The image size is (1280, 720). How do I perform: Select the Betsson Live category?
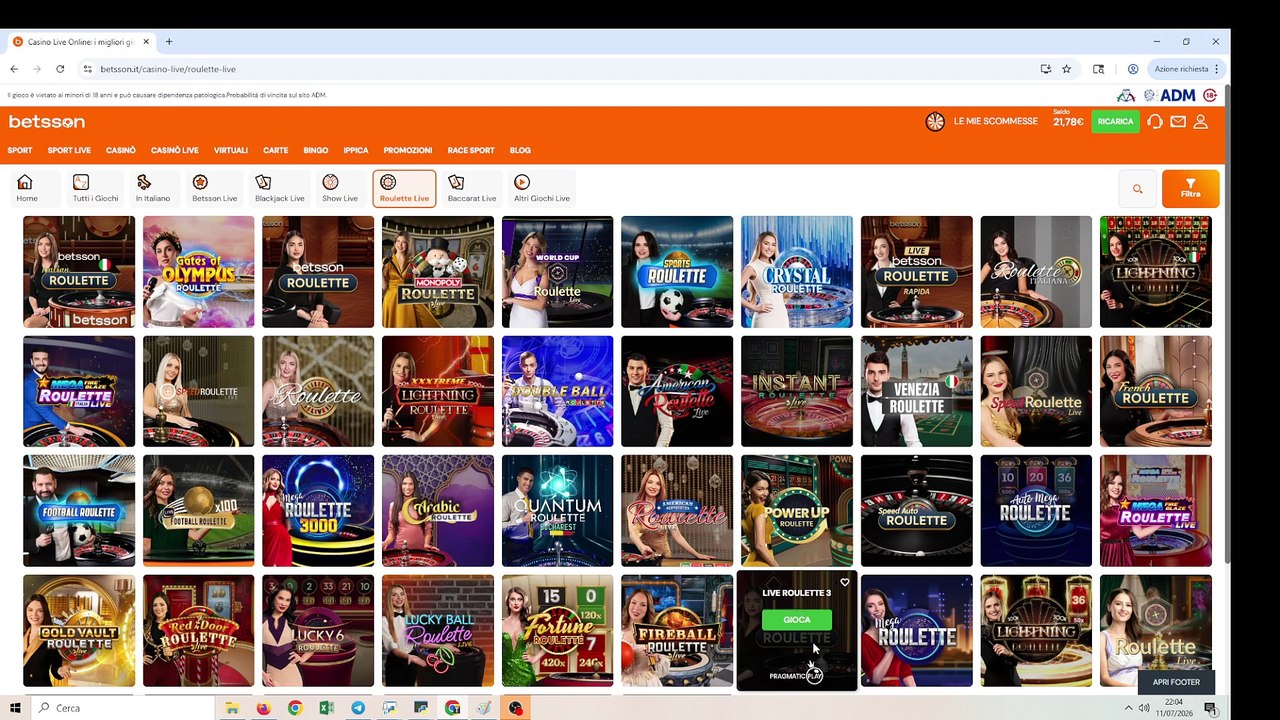pos(214,189)
